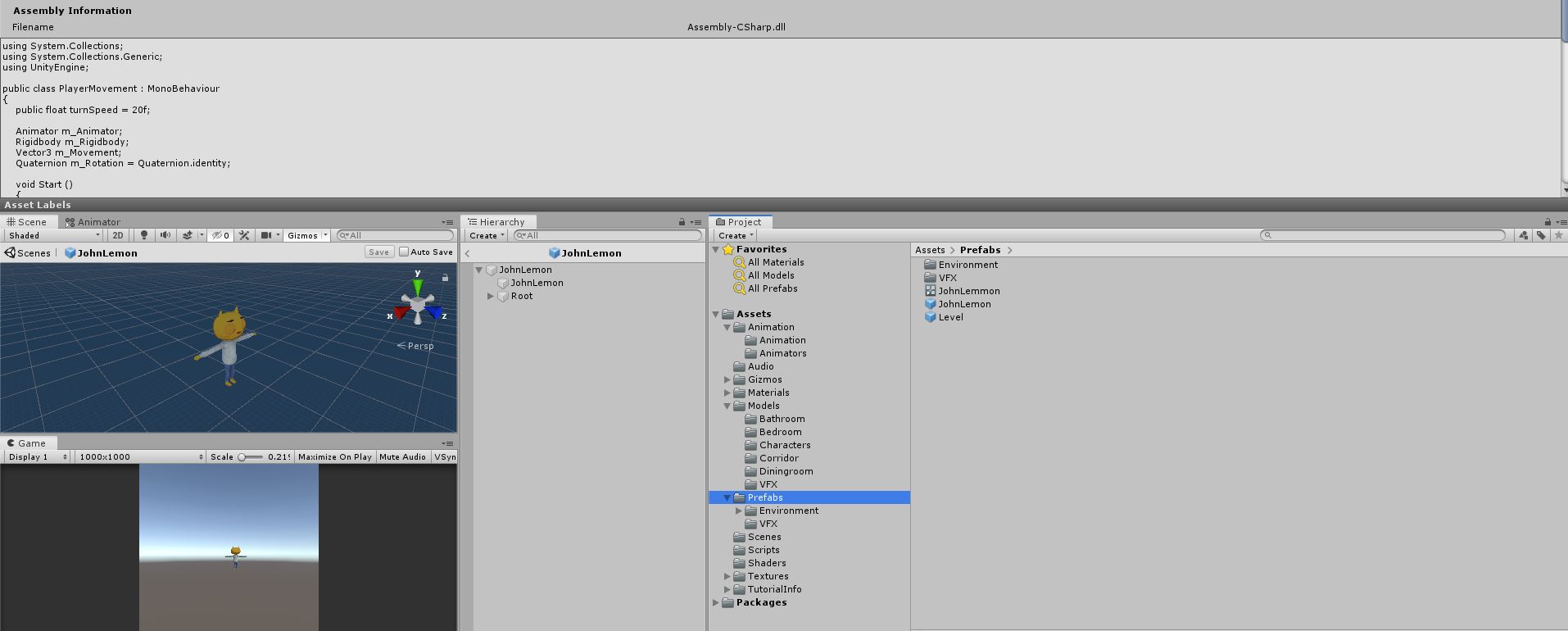
Task: Open Project Create dropdown
Action: [736, 235]
